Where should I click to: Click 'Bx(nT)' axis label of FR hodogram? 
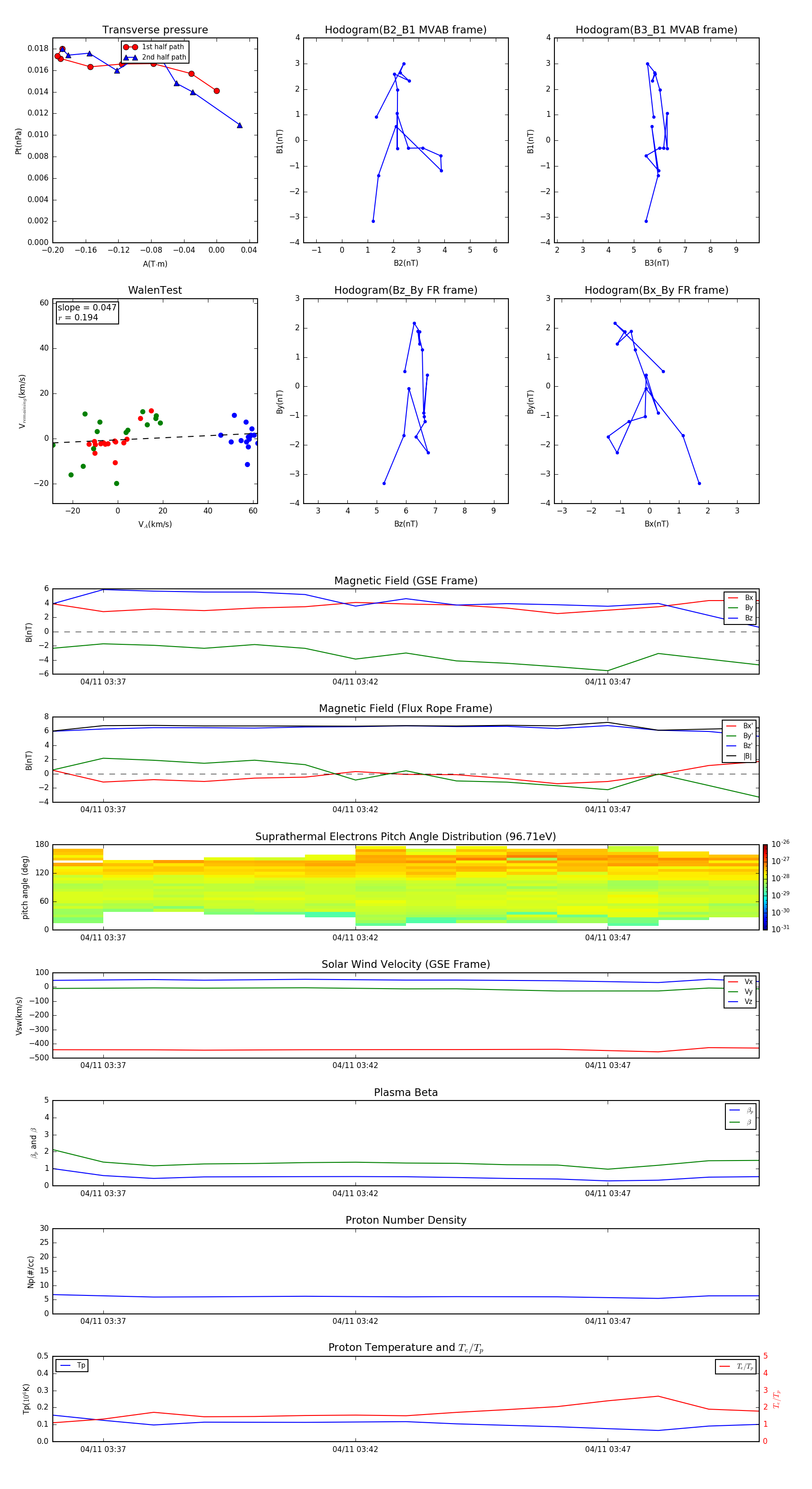656,524
